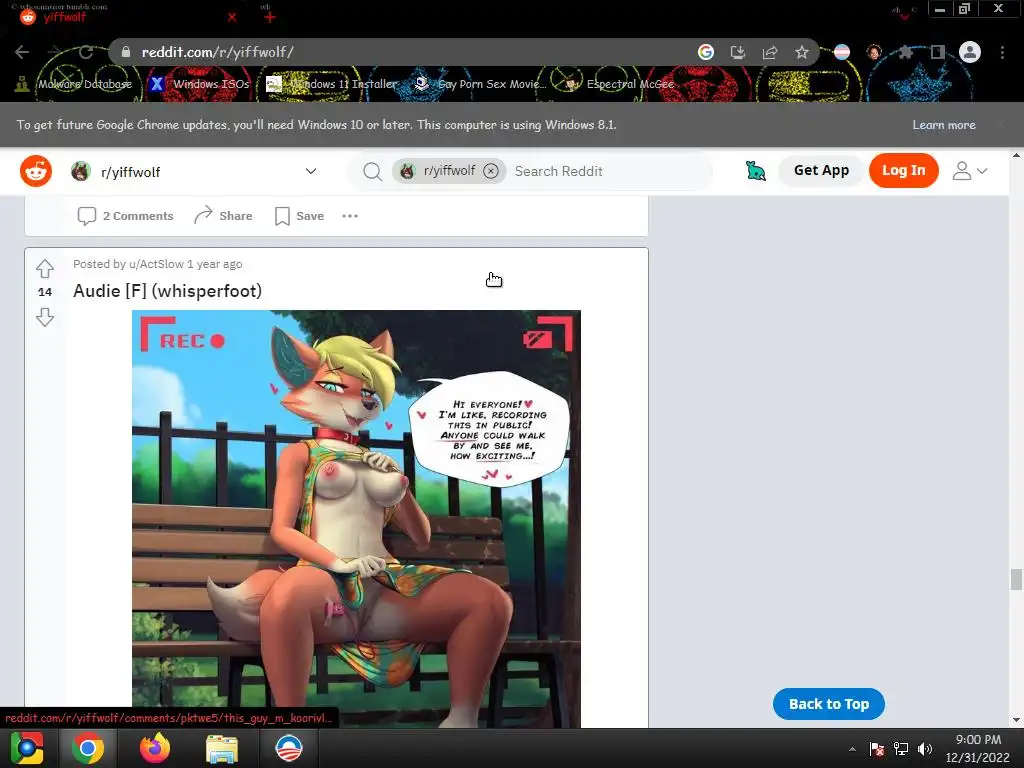The image size is (1024, 768).
Task: Expand the r/yiffwolf community dropdown chevron
Action: (x=311, y=171)
